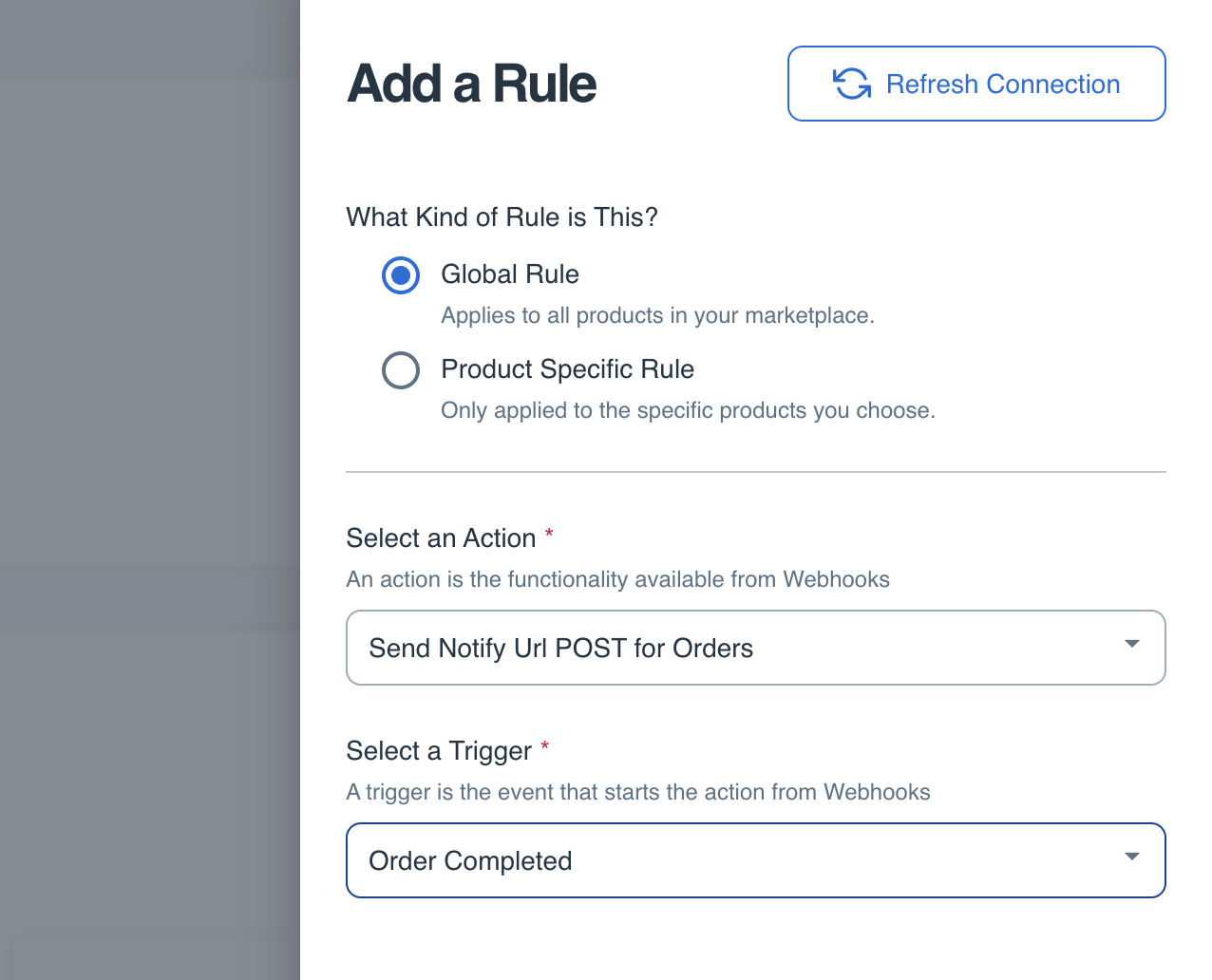Viewport: 1212px width, 980px height.
Task: Click the red asterisk beside Select an Action
Action: point(549,534)
